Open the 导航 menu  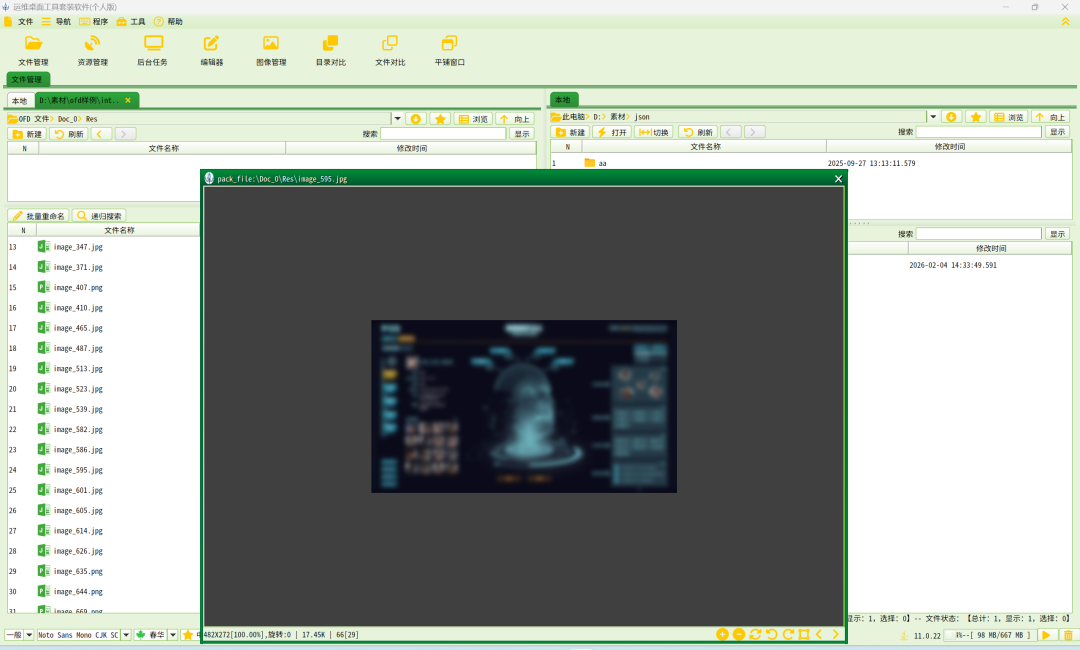pos(56,21)
